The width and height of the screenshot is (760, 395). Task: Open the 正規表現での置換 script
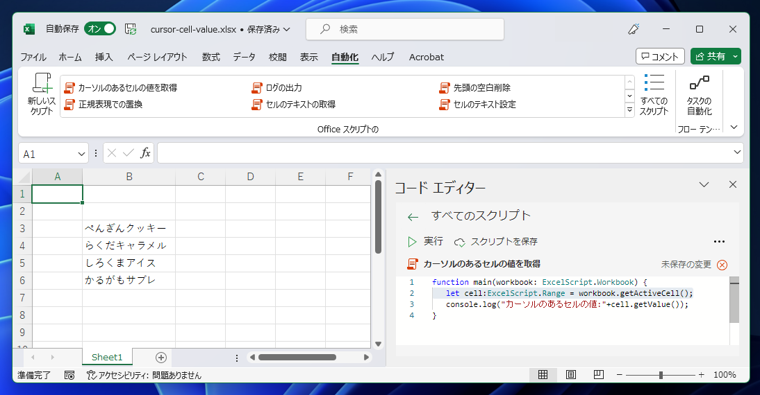(103, 104)
